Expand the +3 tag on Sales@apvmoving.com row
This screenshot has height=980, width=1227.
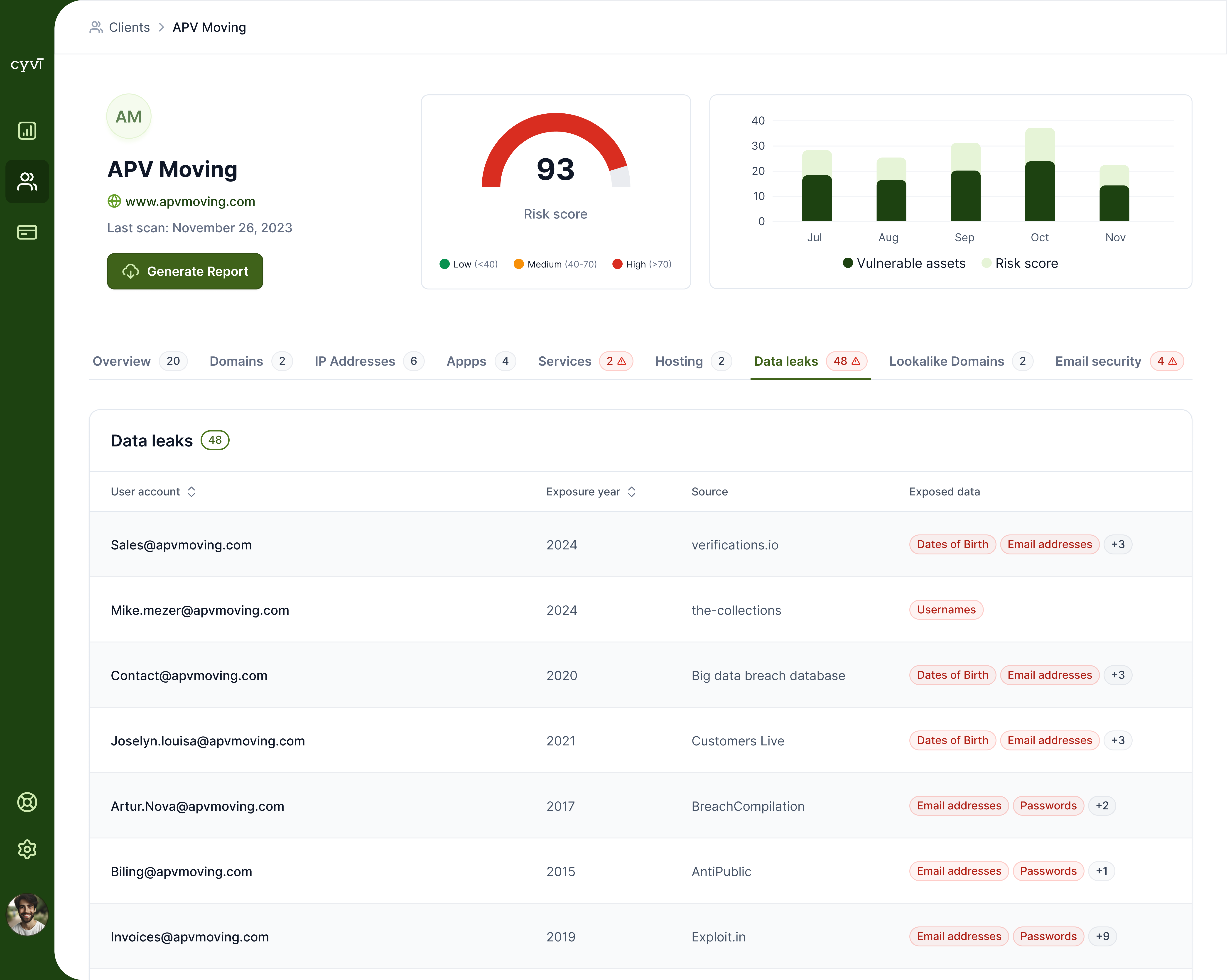coord(1117,544)
